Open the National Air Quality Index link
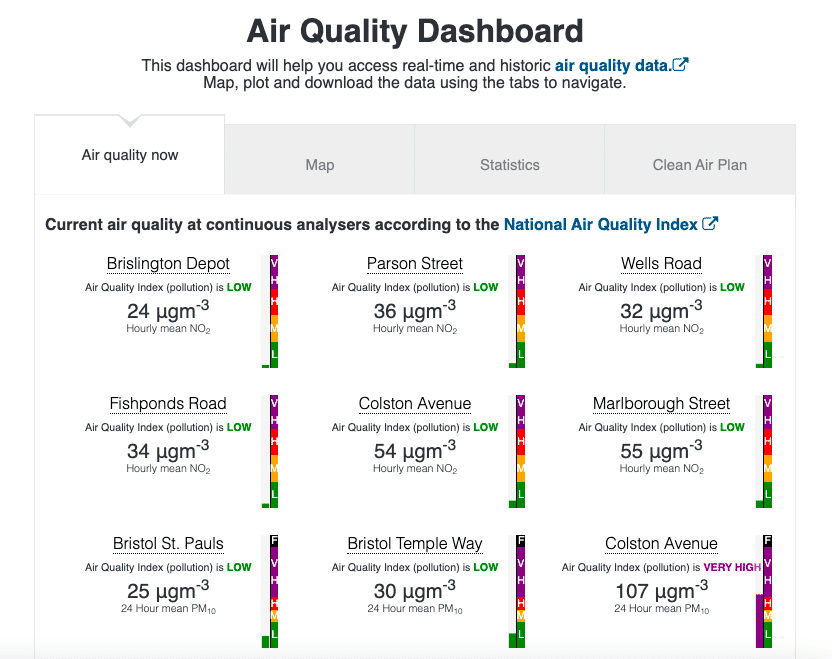The height and width of the screenshot is (659, 832). 600,224
